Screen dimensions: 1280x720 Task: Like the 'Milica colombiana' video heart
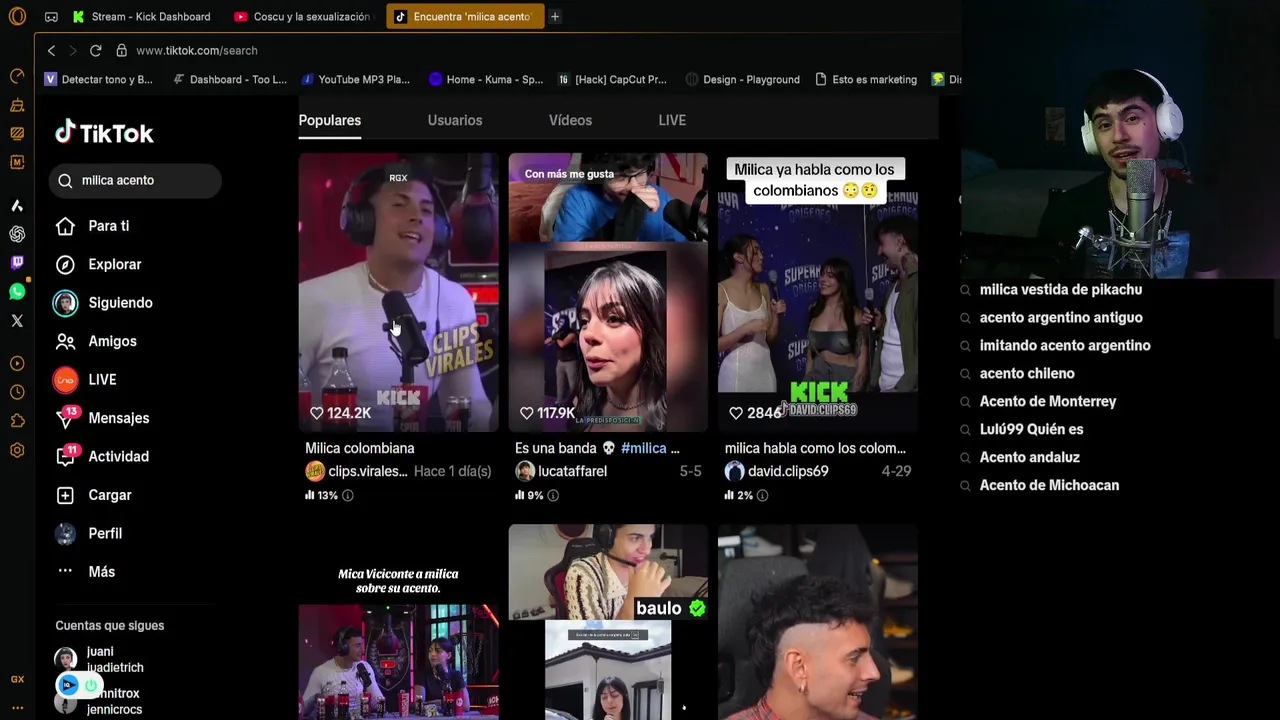point(316,413)
